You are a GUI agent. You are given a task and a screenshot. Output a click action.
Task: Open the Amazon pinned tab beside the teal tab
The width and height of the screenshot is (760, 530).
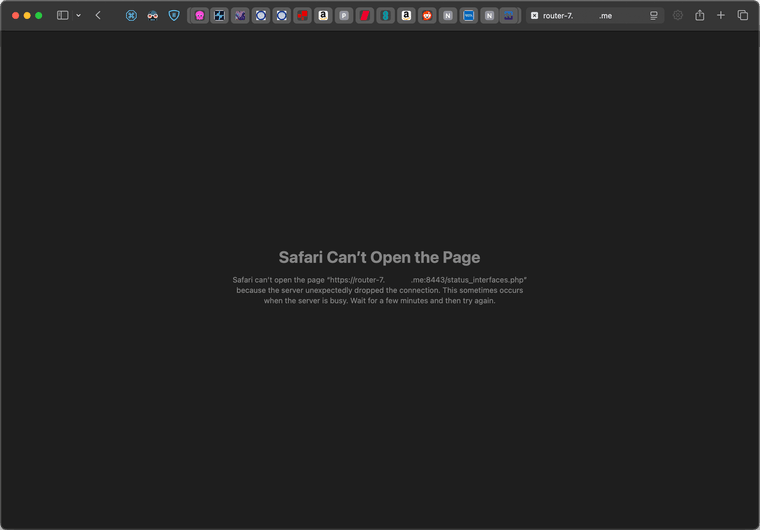tap(406, 16)
